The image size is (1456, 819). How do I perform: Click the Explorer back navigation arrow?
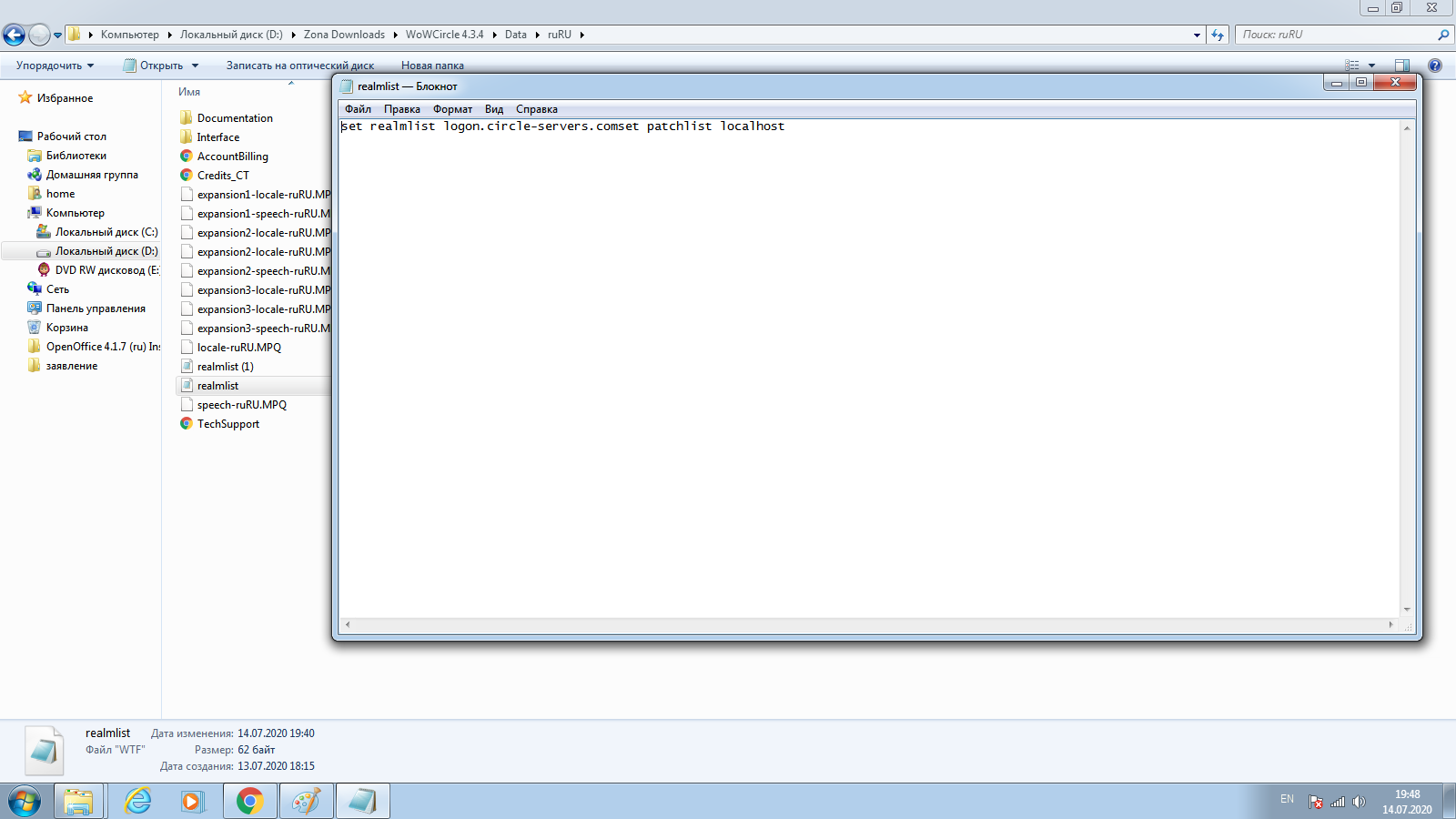pyautogui.click(x=14, y=35)
